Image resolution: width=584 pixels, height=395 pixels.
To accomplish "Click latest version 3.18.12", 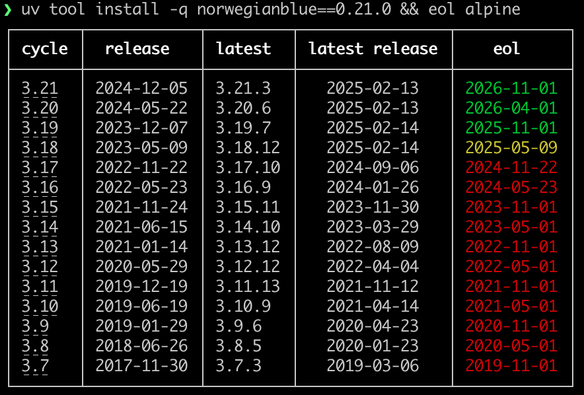I will click(x=248, y=148).
